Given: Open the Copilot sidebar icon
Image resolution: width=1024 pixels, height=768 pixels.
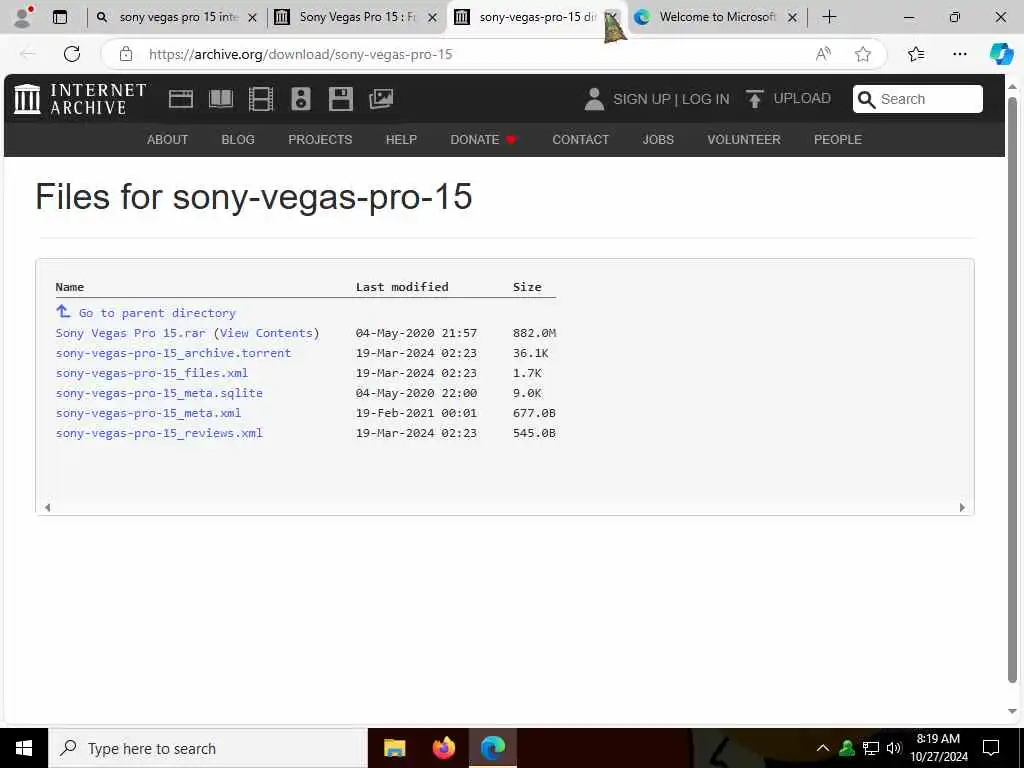Looking at the screenshot, I should [x=1001, y=54].
